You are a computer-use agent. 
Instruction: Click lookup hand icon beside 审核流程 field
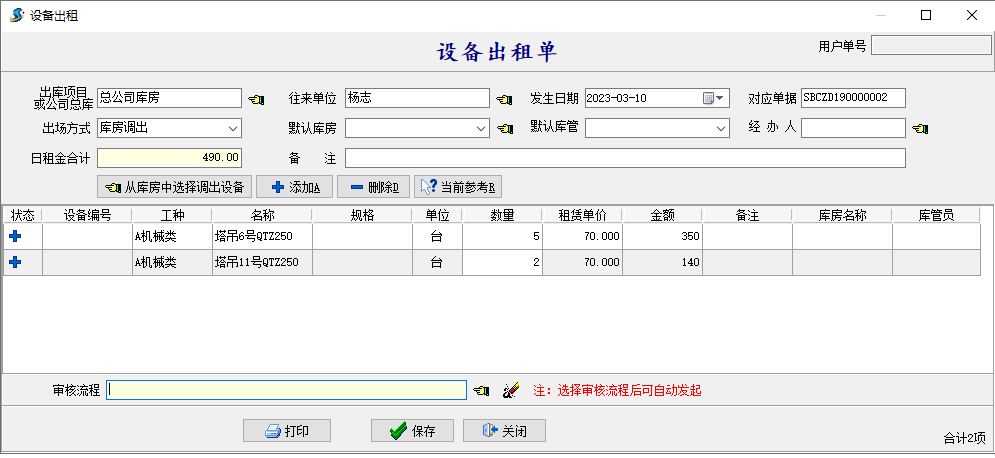click(482, 390)
